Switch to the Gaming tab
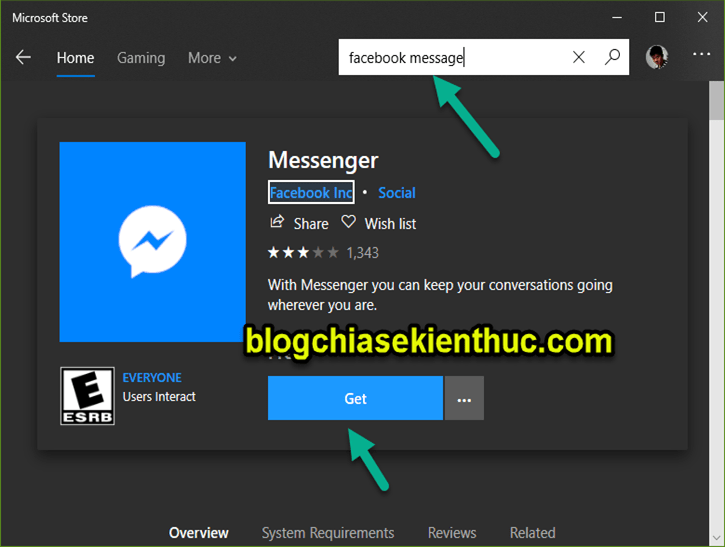 point(141,58)
